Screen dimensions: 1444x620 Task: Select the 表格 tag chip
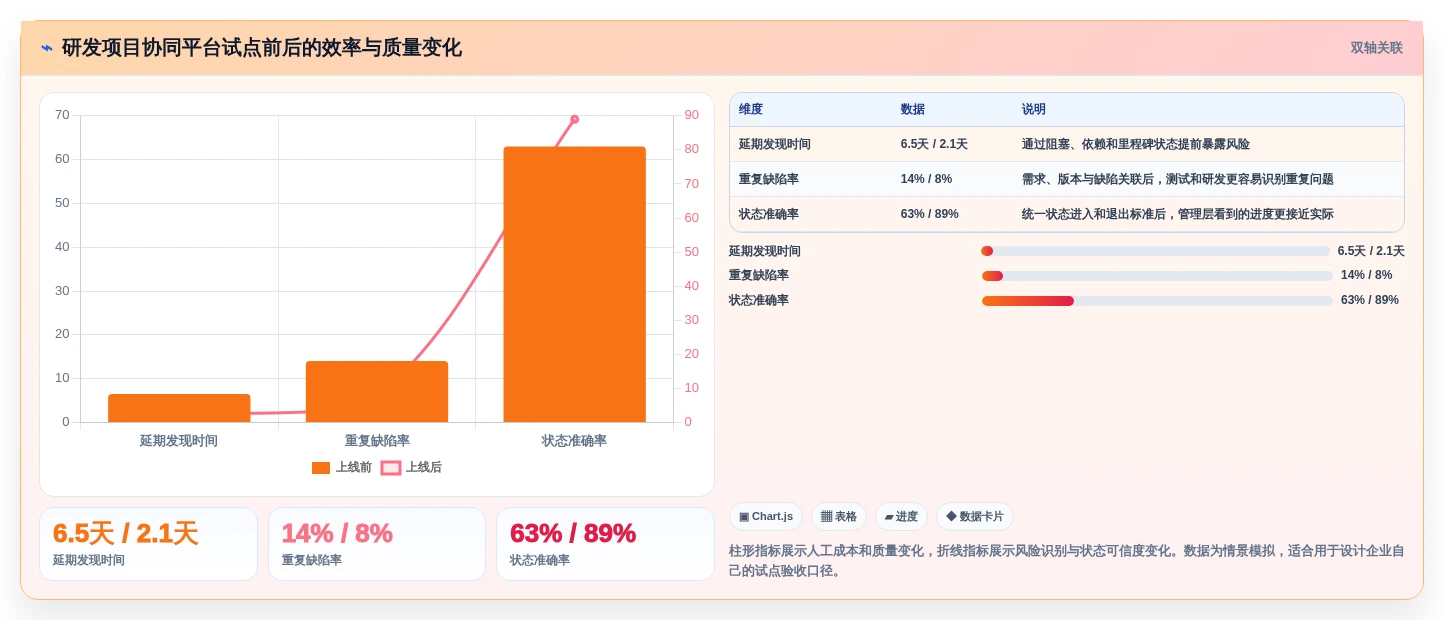[839, 517]
